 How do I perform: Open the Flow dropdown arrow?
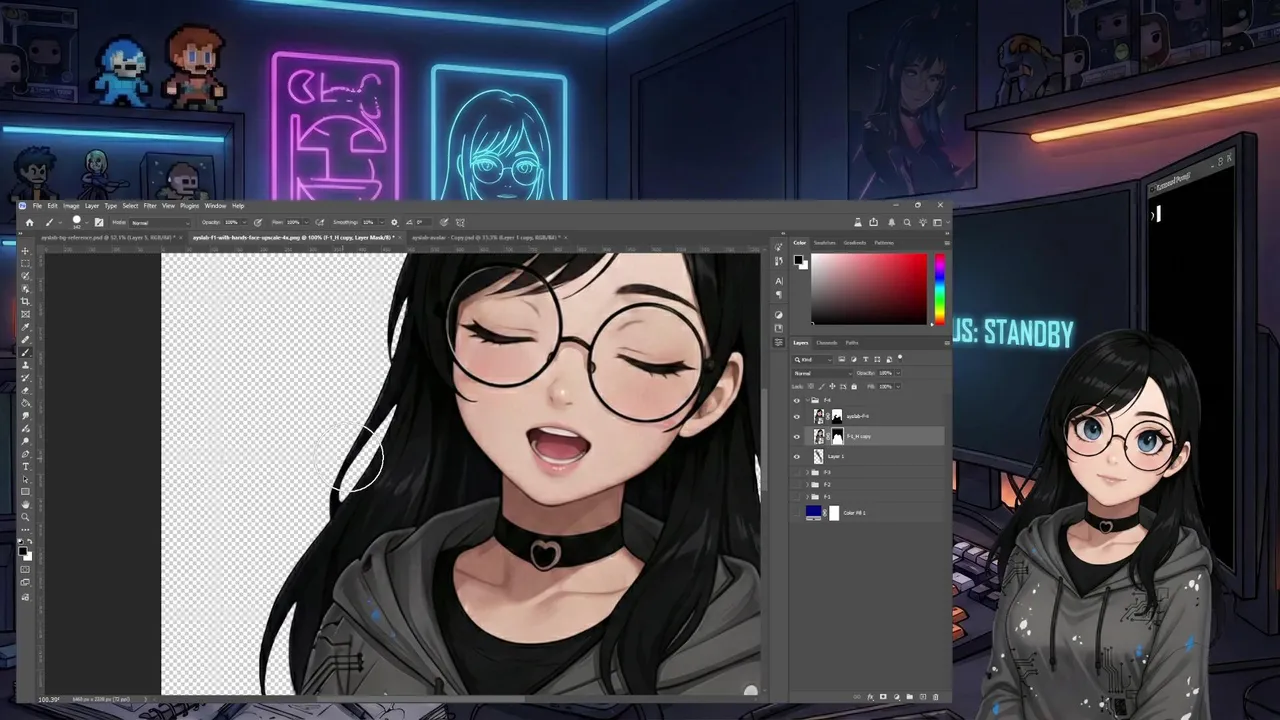click(x=307, y=222)
